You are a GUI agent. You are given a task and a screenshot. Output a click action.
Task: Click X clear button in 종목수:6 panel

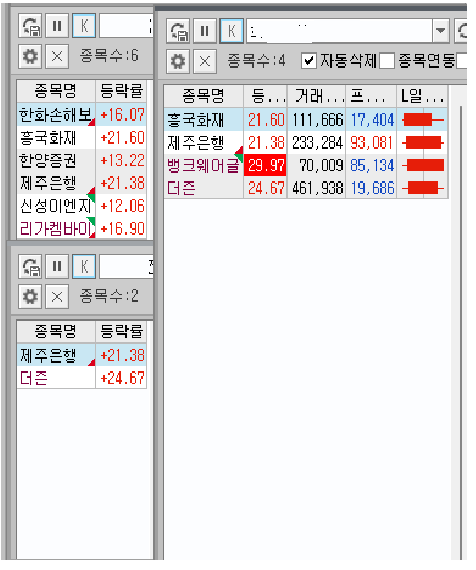(x=57, y=56)
